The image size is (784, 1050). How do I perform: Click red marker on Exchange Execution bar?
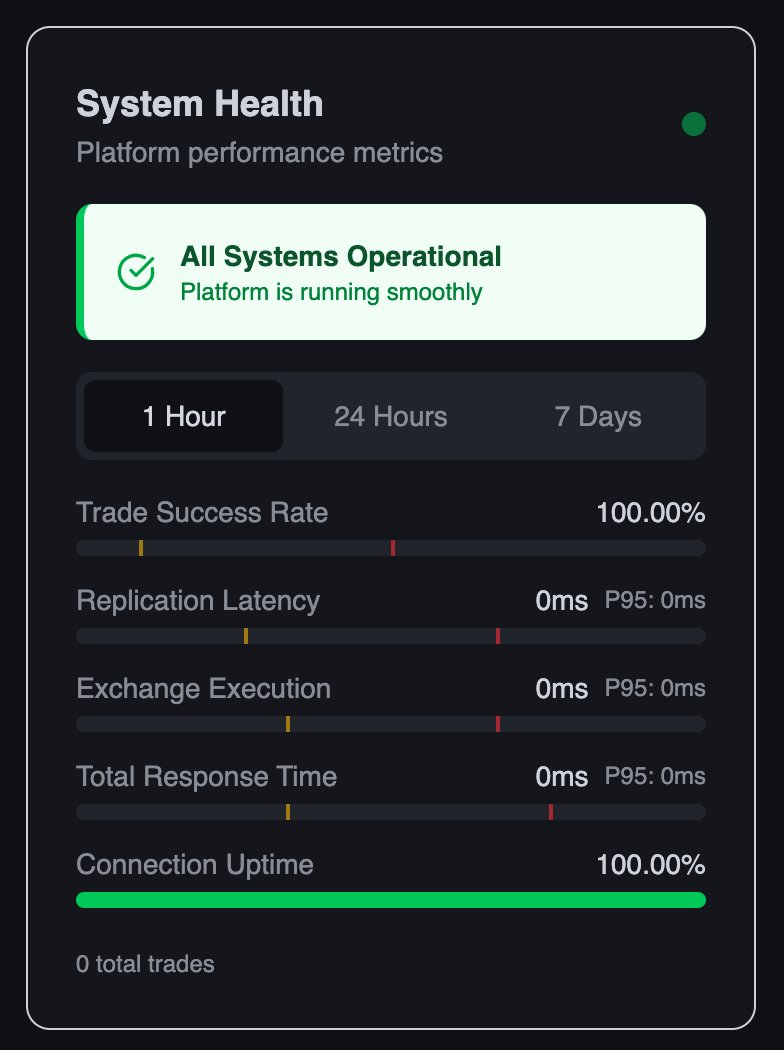point(498,724)
